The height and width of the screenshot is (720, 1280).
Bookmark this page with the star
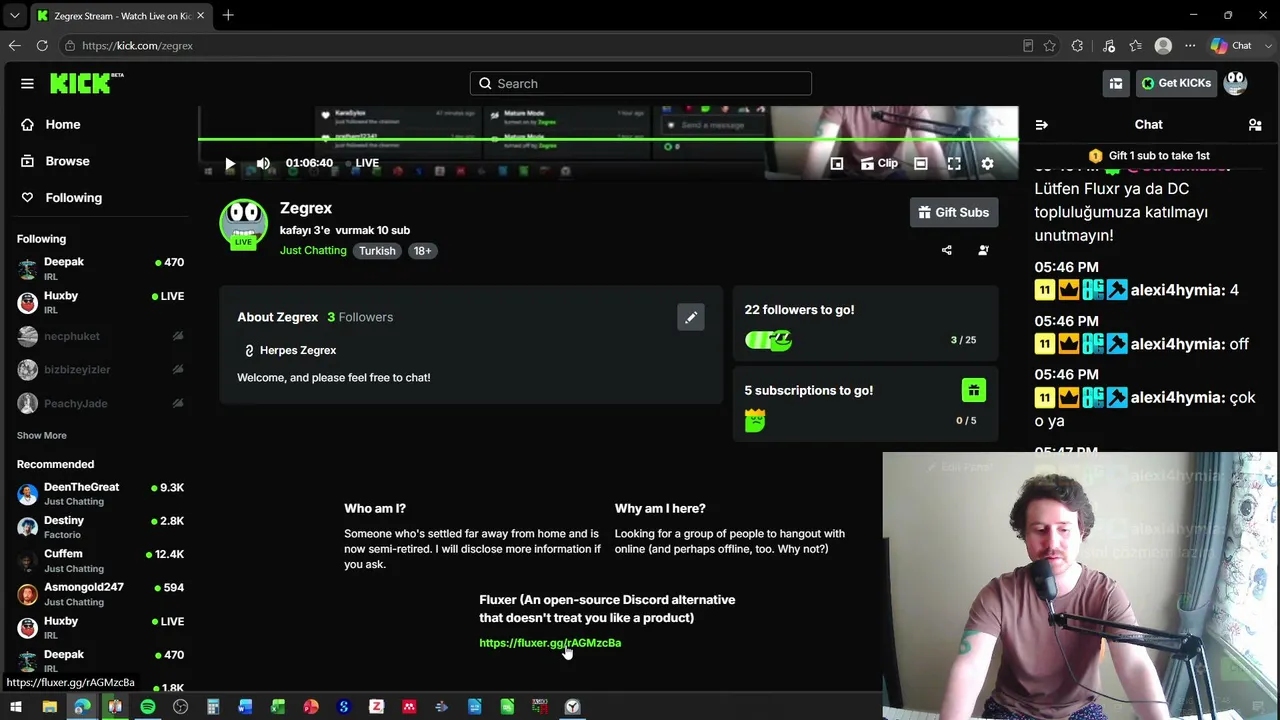[x=1049, y=46]
